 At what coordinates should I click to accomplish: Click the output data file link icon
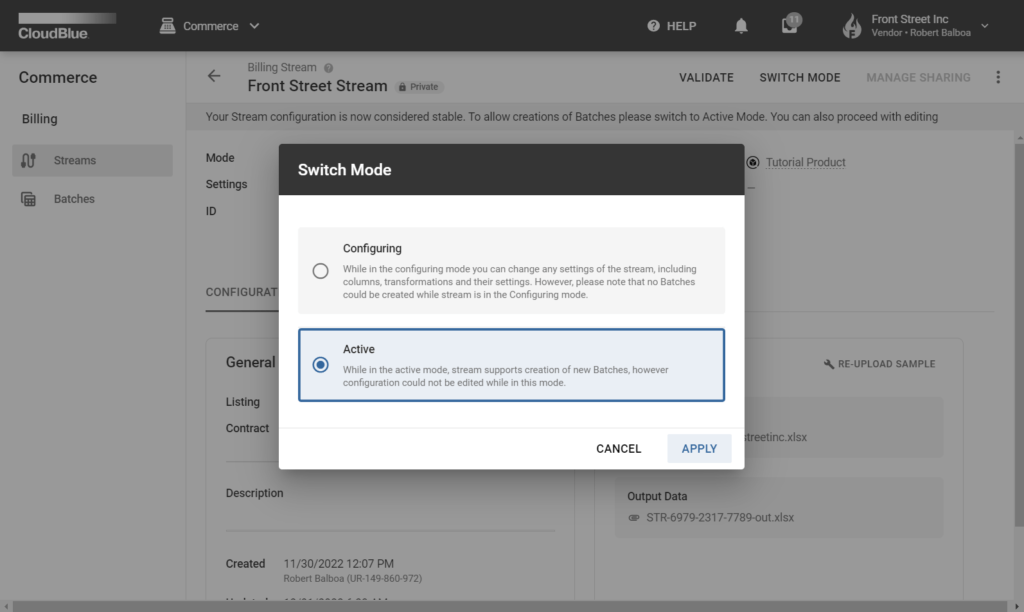coord(633,518)
